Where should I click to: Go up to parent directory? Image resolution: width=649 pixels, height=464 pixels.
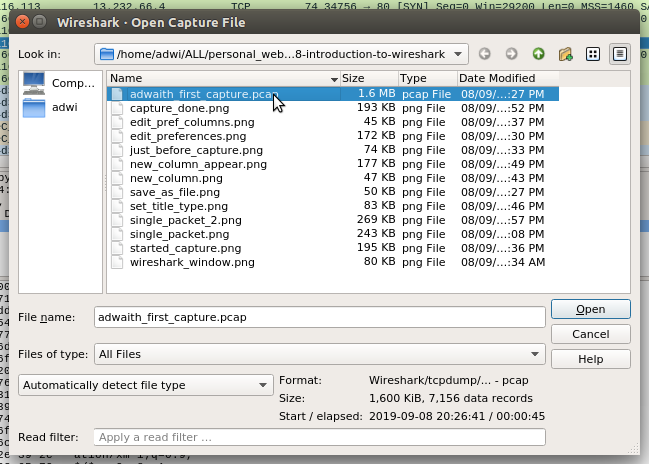[538, 54]
